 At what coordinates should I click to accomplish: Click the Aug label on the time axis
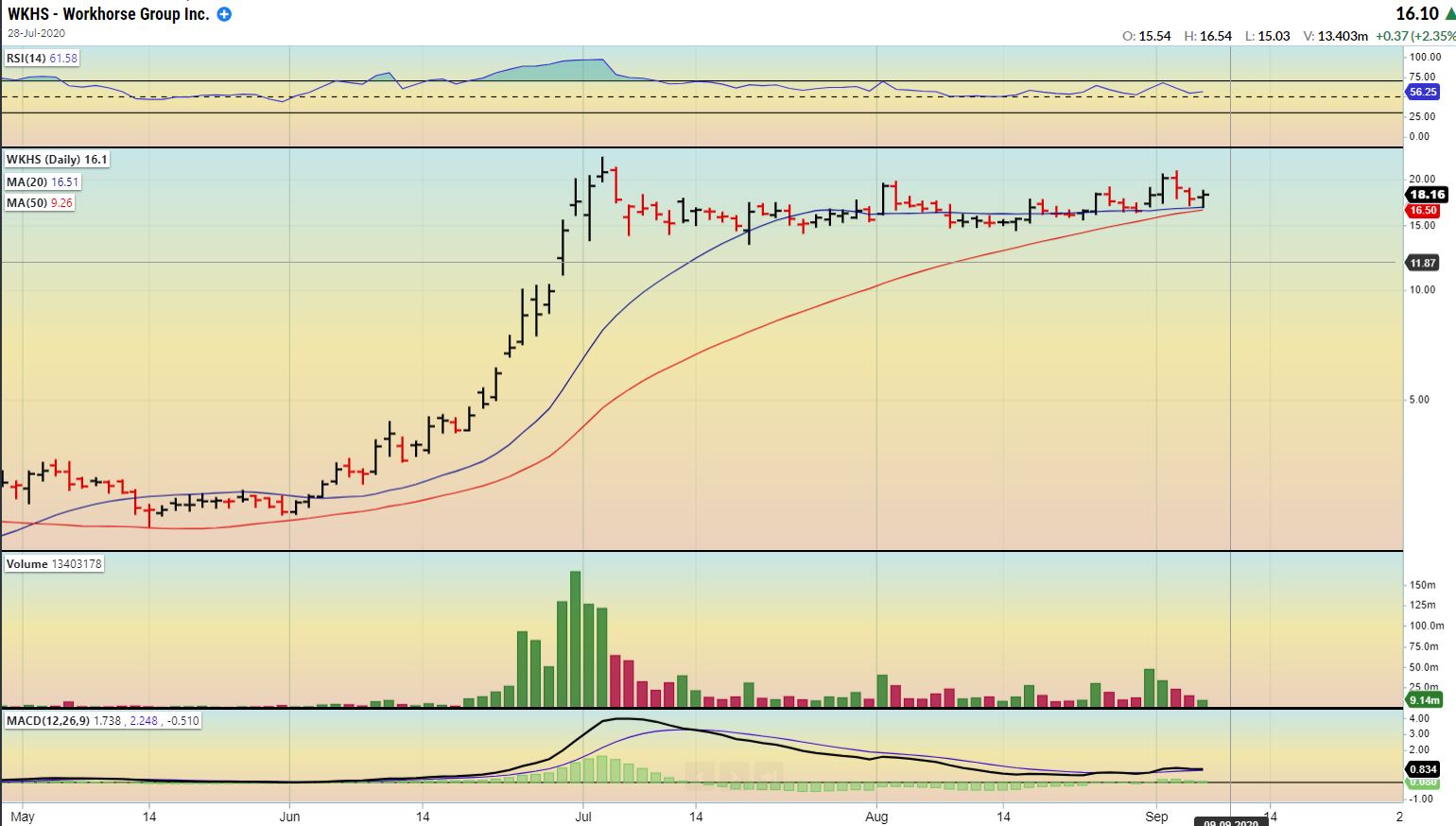tap(876, 817)
